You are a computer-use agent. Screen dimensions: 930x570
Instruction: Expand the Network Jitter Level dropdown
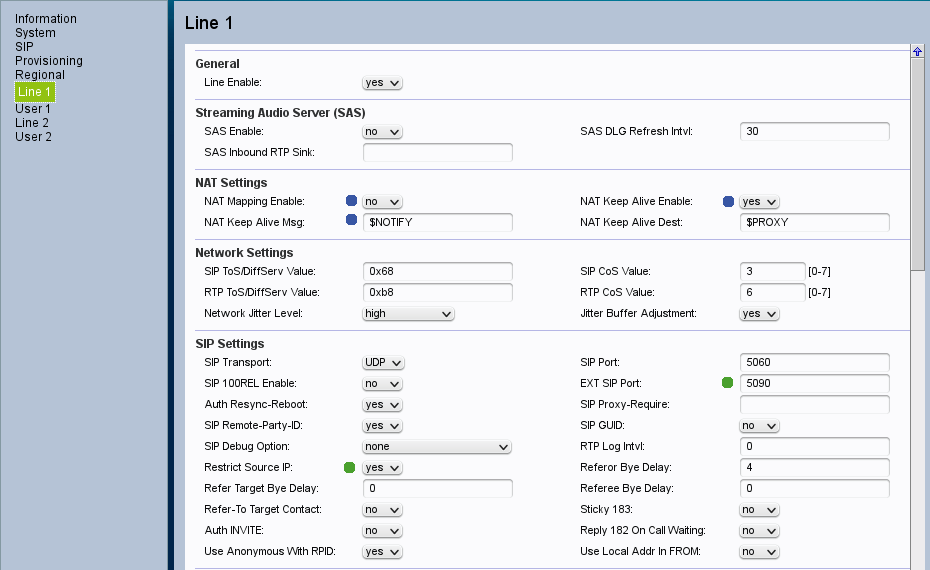pyautogui.click(x=408, y=314)
